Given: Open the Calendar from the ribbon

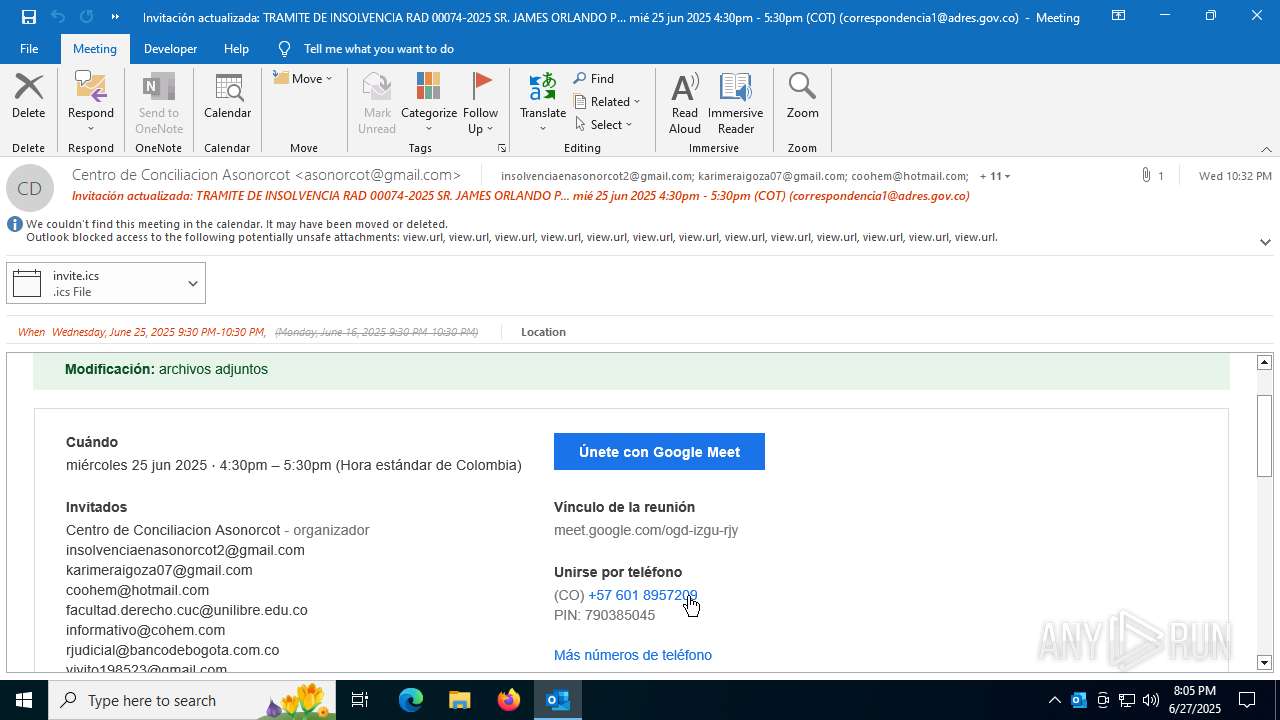Looking at the screenshot, I should pos(228,96).
